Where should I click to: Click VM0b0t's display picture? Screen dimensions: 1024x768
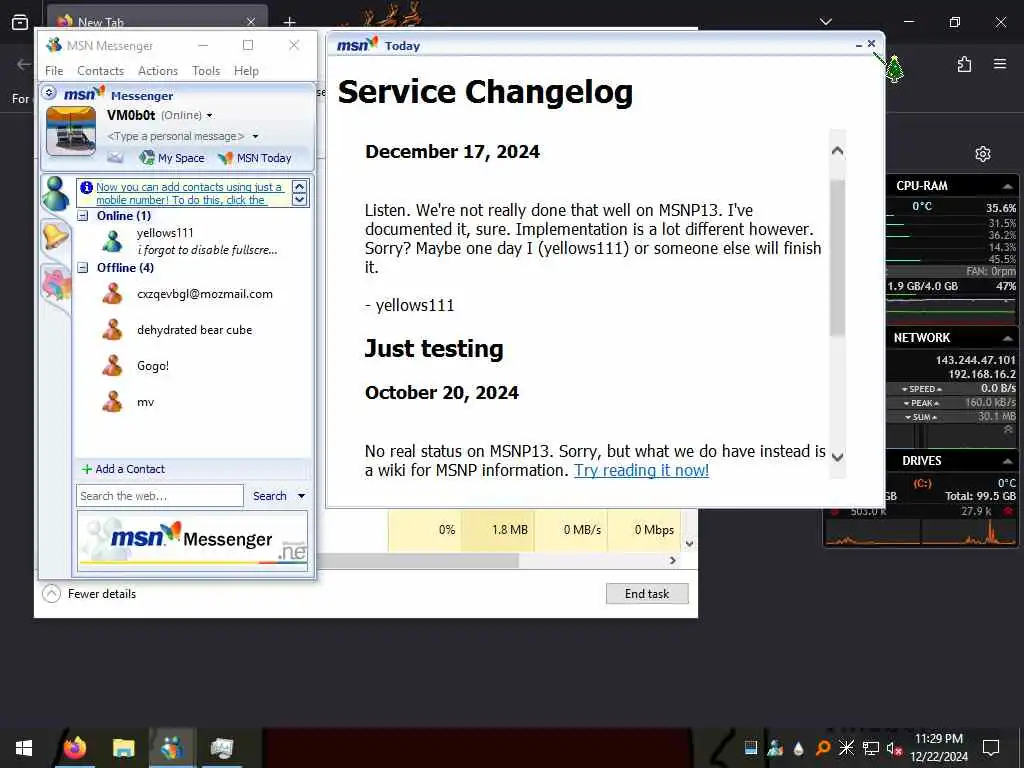[x=71, y=132]
